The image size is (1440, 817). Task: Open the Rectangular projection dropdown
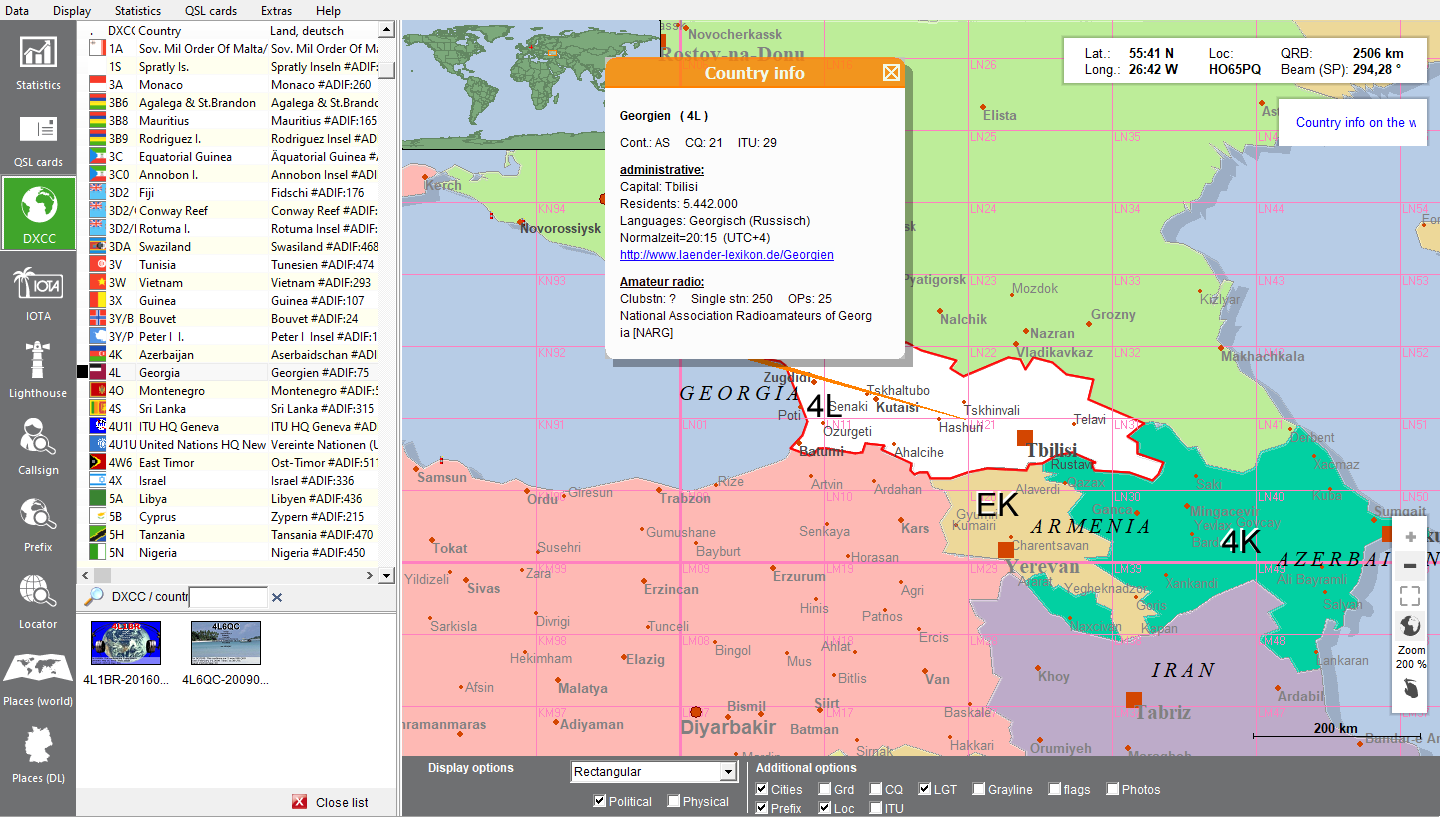727,771
